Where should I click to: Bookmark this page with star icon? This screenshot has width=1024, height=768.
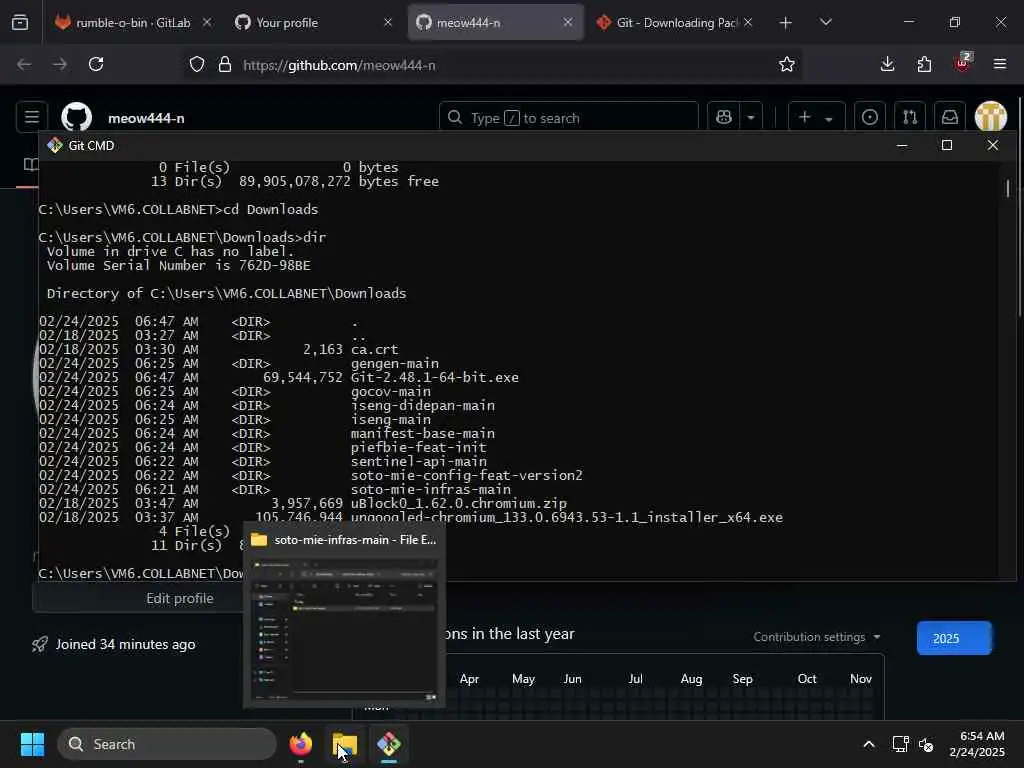click(786, 65)
